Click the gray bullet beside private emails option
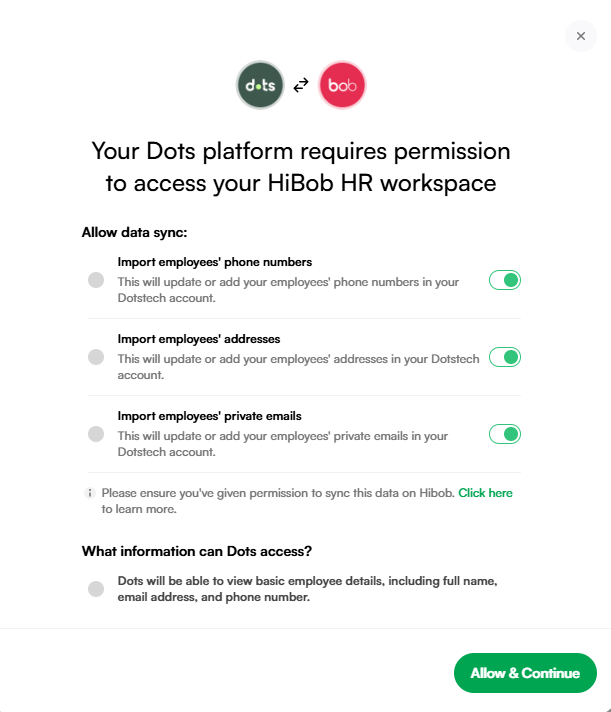 pyautogui.click(x=96, y=434)
